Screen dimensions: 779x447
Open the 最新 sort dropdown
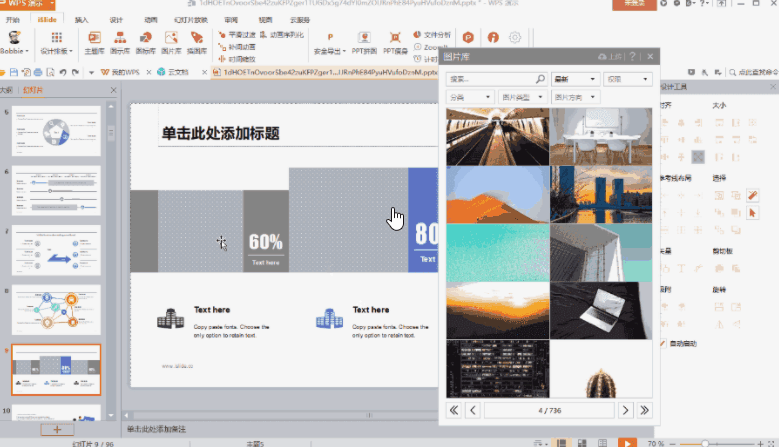[x=575, y=79]
